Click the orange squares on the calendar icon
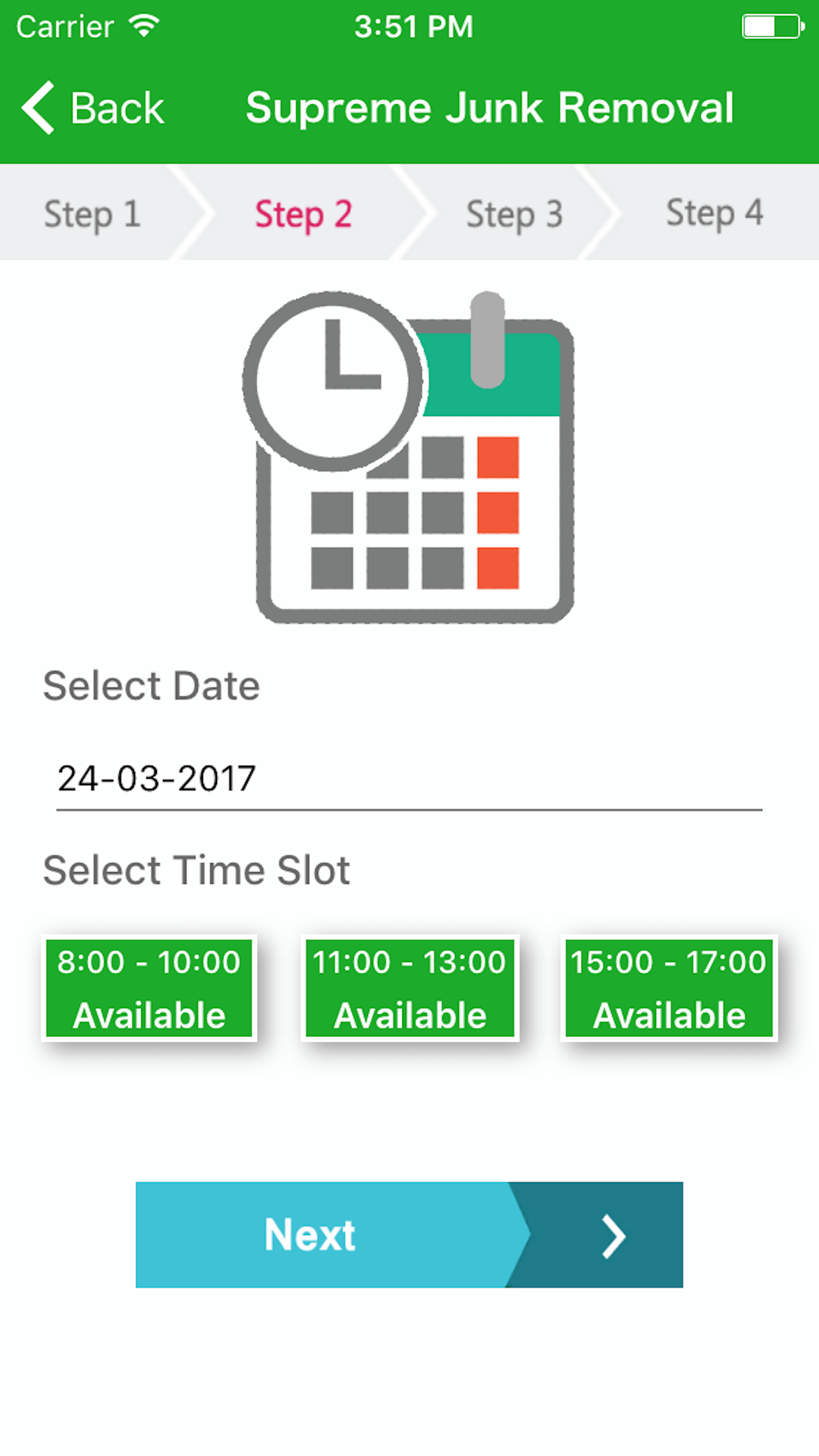The height and width of the screenshot is (1456, 819). pos(498,512)
